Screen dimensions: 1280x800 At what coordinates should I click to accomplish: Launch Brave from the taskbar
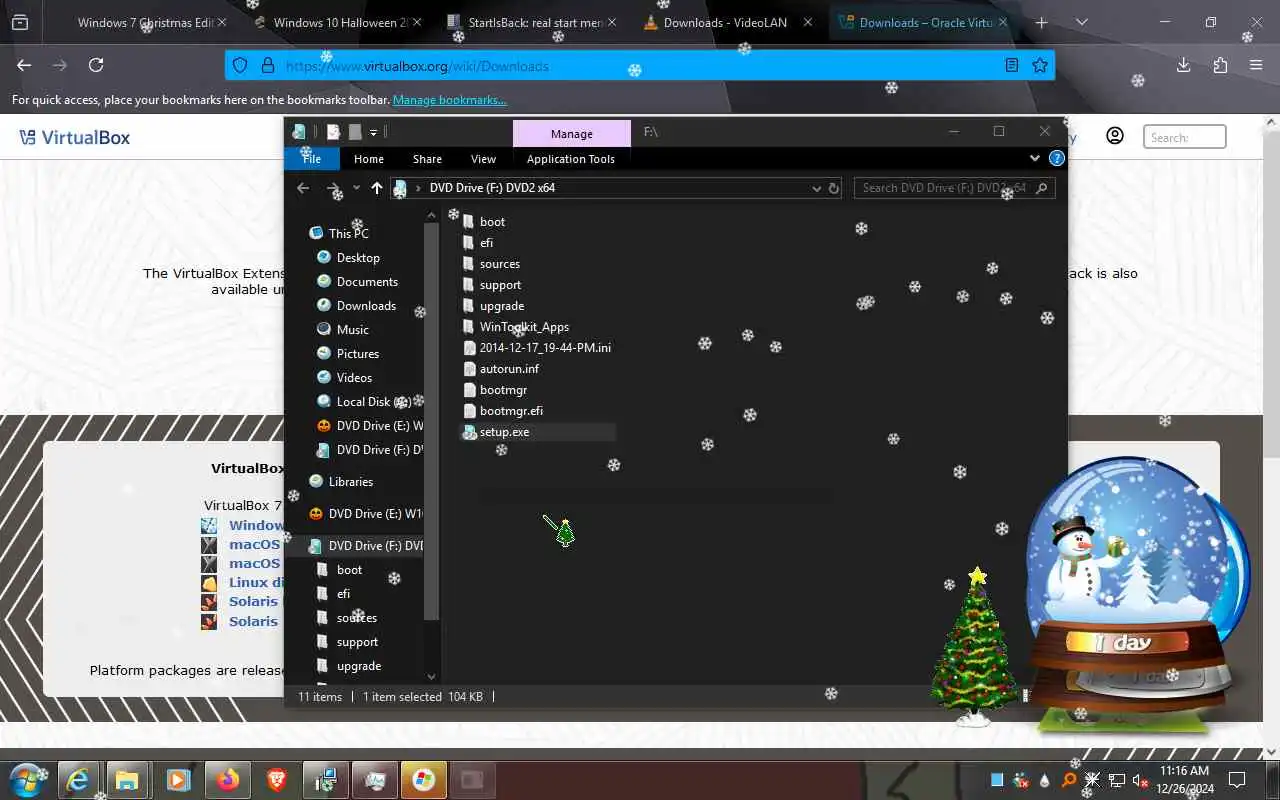pos(276,779)
